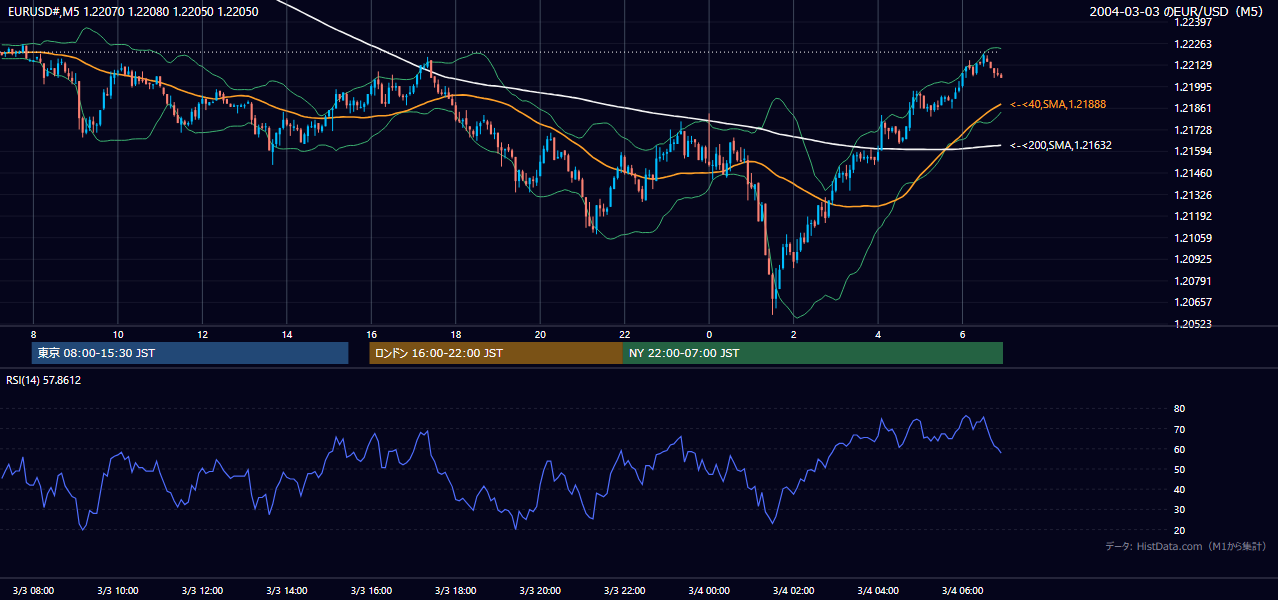Viewport: 1278px width, 600px height.
Task: Click the London 16:00-22:00 JST session bar
Action: (x=496, y=353)
